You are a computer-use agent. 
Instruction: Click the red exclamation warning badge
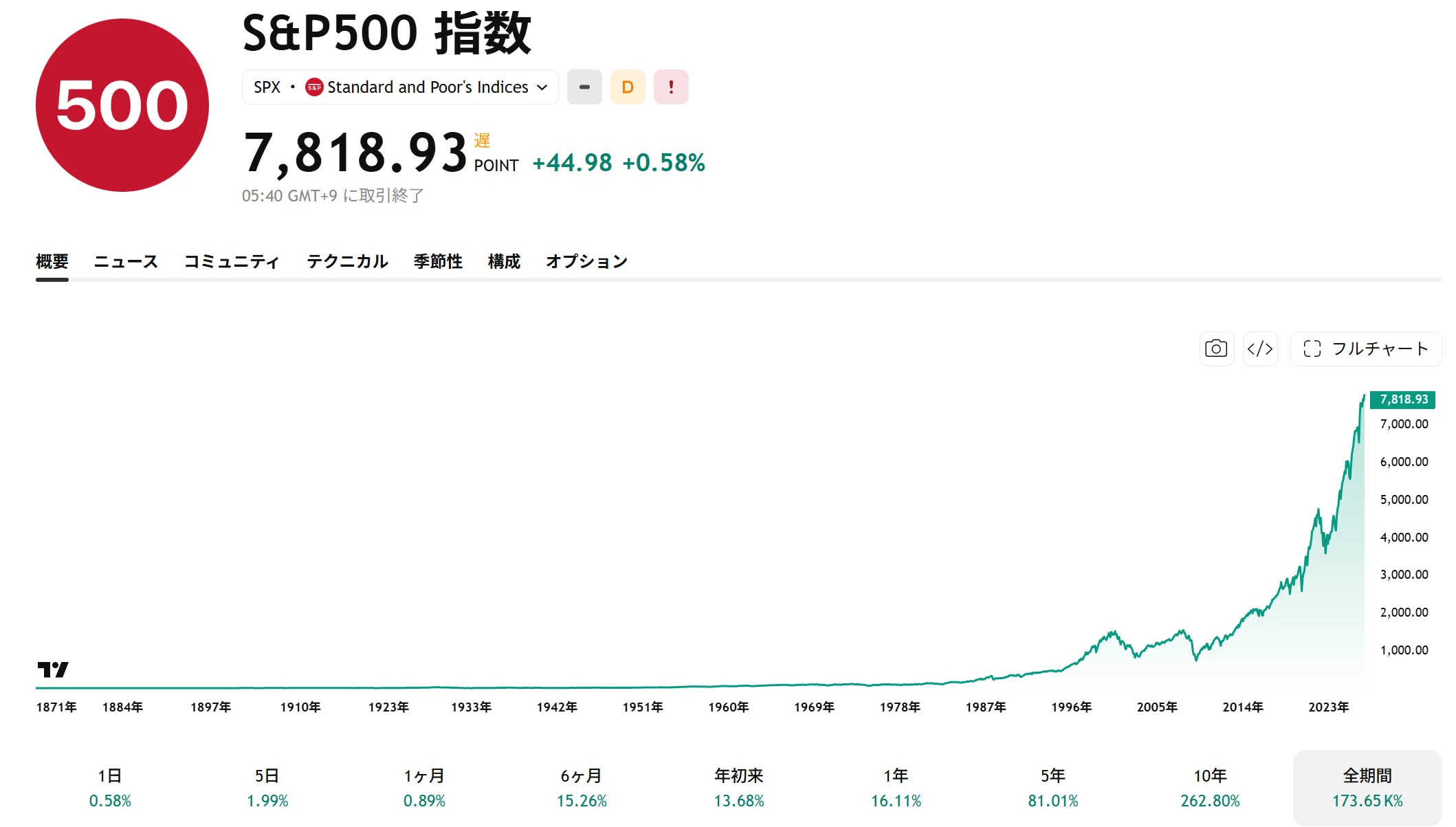pyautogui.click(x=671, y=87)
